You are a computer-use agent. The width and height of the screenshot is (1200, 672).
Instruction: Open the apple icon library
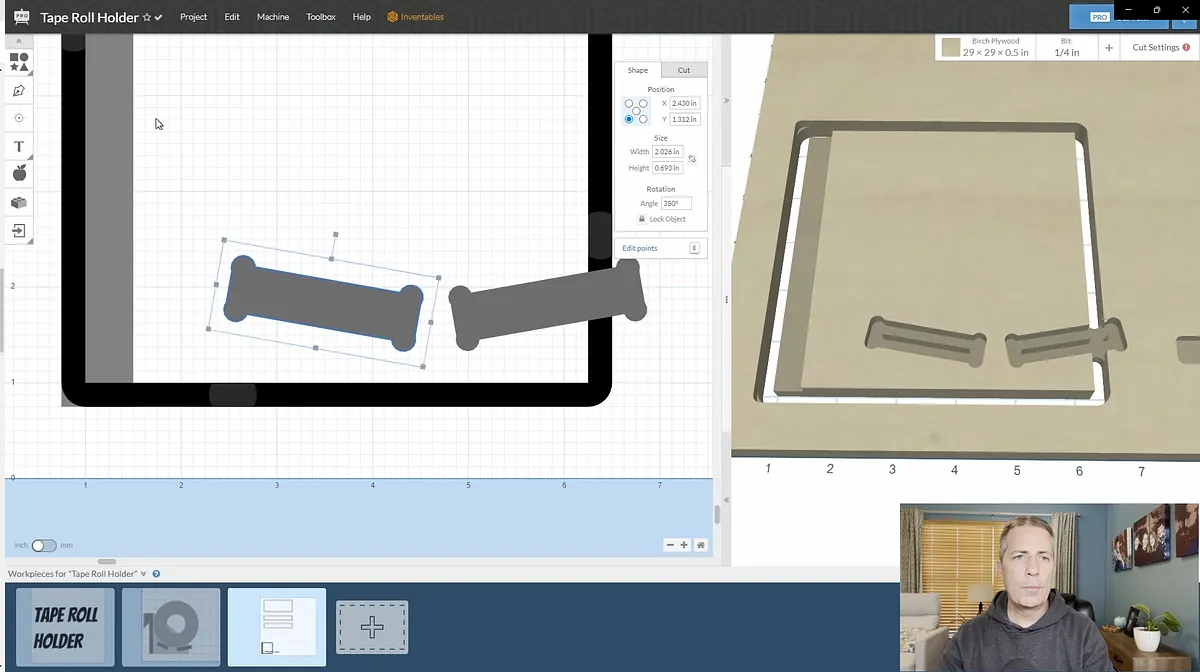(18, 174)
